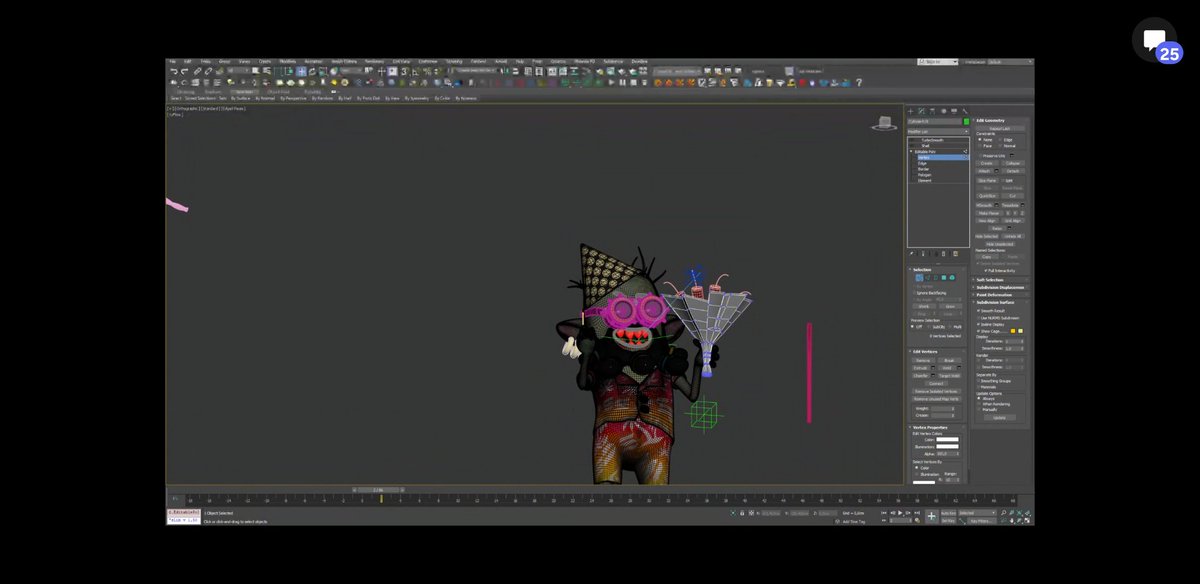Select the Edge constraint radio button

point(1000,139)
